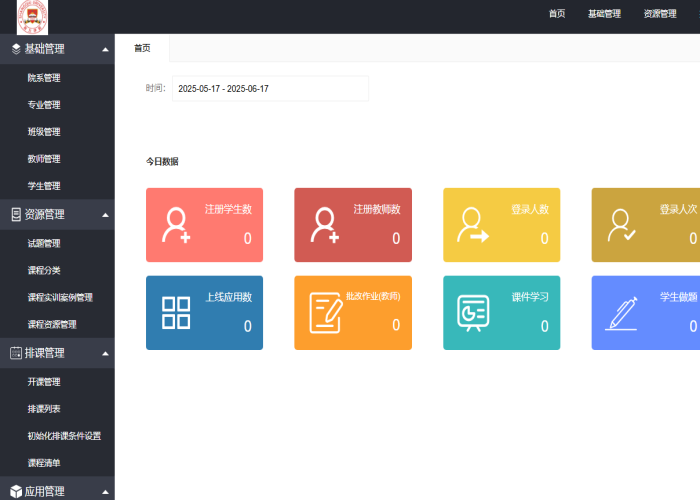The width and height of the screenshot is (700, 500).
Task: Click the date range time input field
Action: 270,89
